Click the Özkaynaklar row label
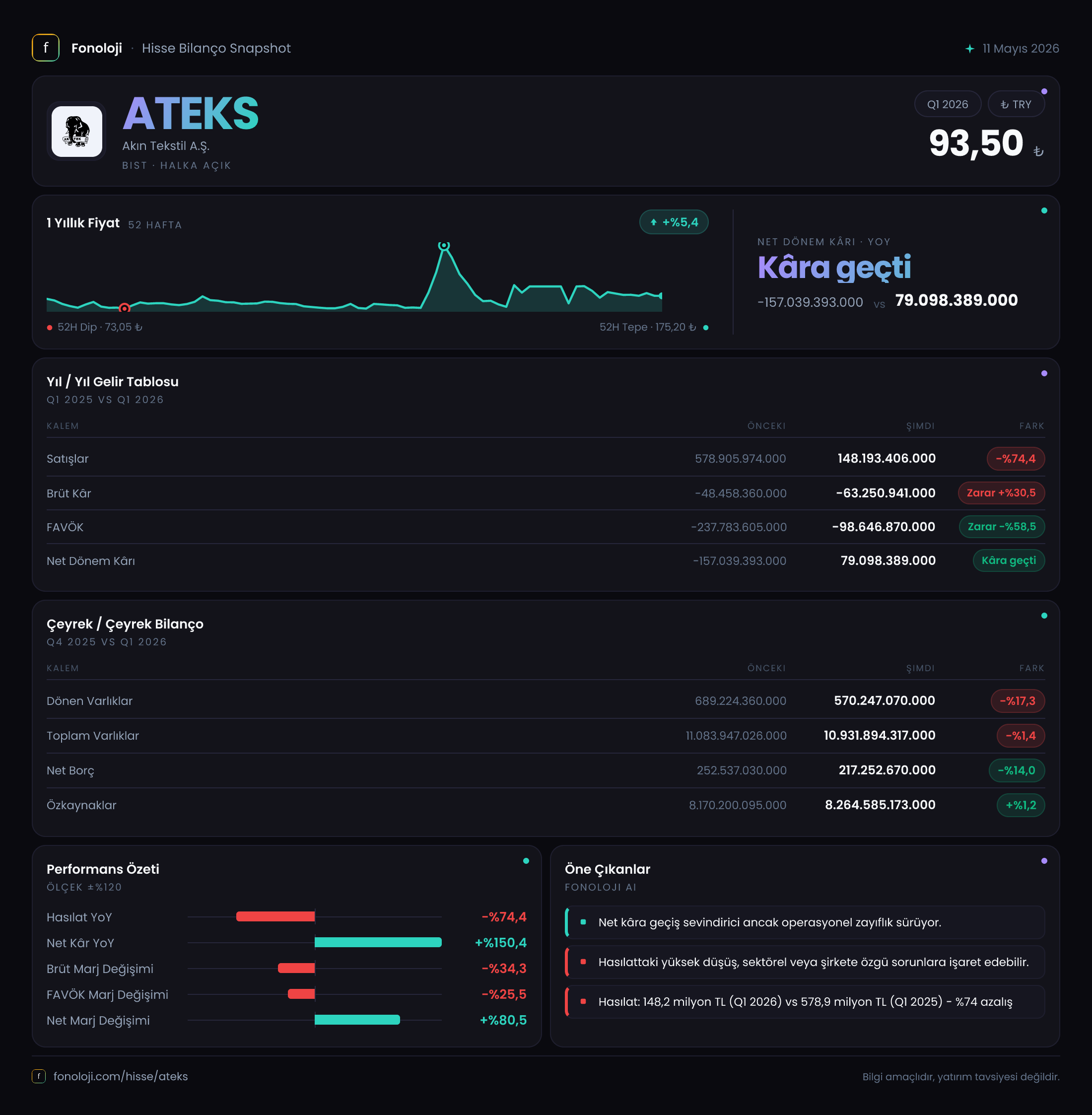 pos(81,805)
